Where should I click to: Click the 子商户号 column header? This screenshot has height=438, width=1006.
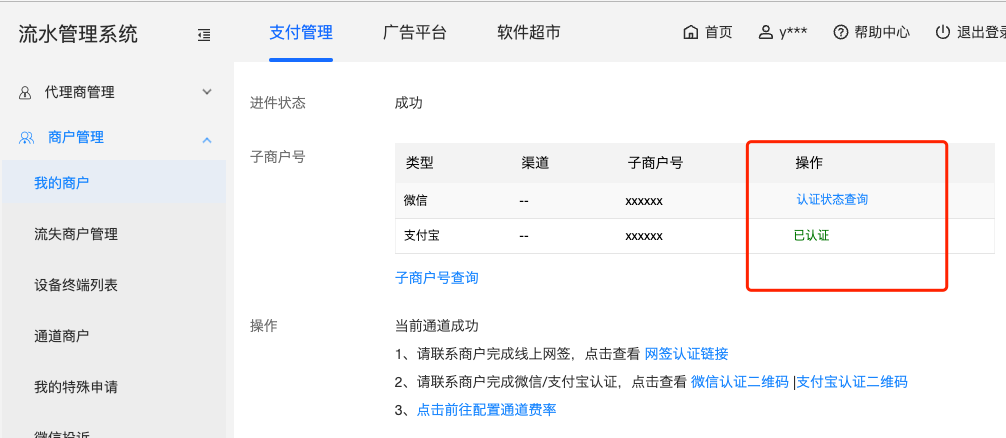point(655,163)
